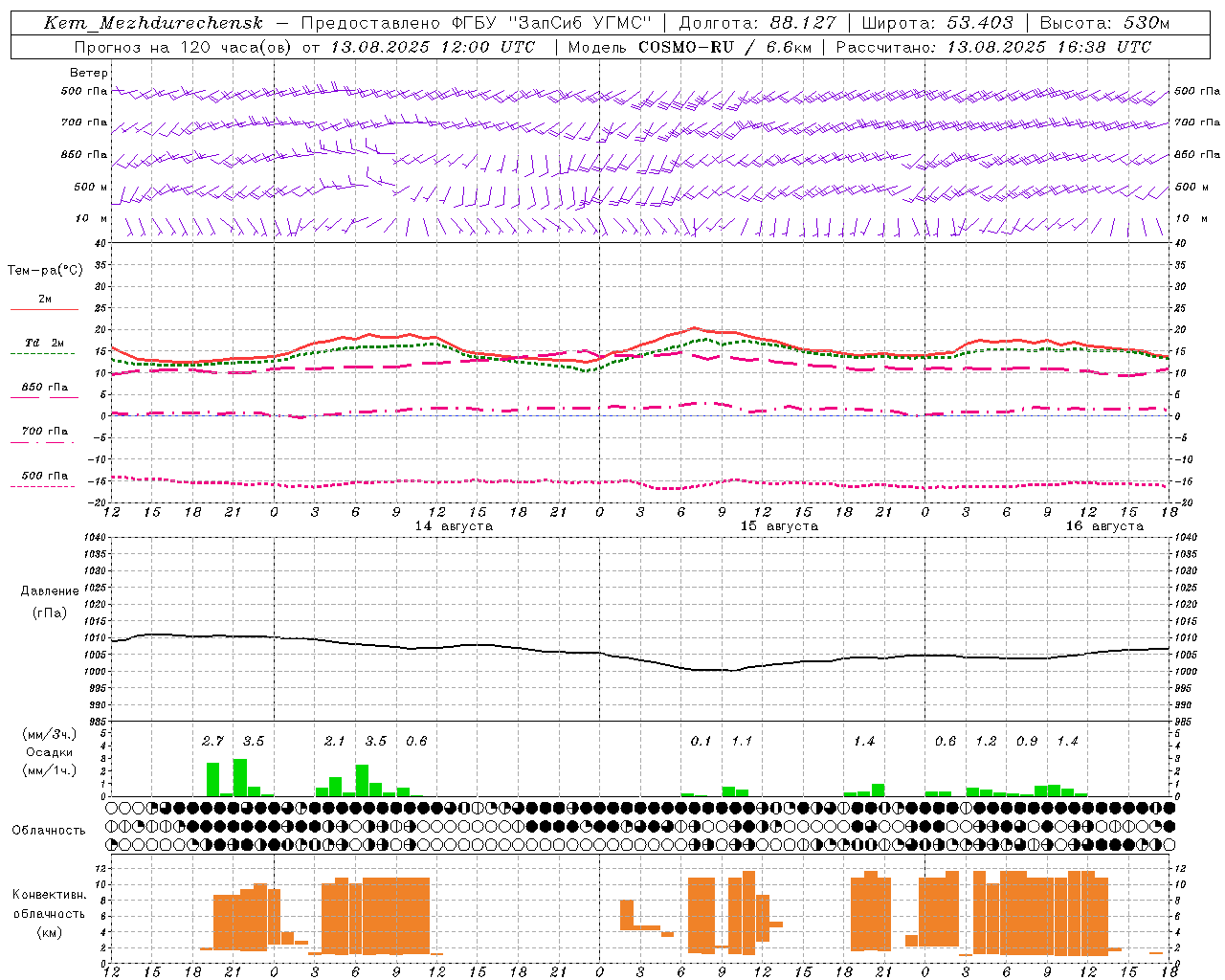Click the Осадки precipitation panel label
Viewport: 1225px width, 980px height.
coord(50,752)
